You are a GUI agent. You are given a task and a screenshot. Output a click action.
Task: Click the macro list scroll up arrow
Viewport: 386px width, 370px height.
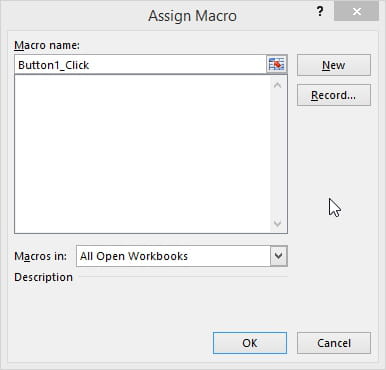pos(277,85)
